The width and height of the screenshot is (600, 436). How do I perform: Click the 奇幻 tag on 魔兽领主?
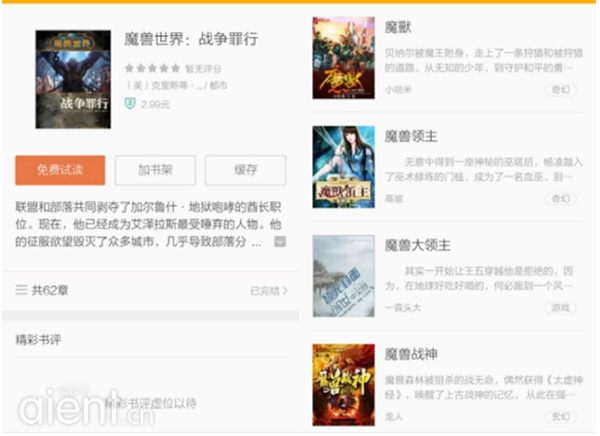coord(561,199)
